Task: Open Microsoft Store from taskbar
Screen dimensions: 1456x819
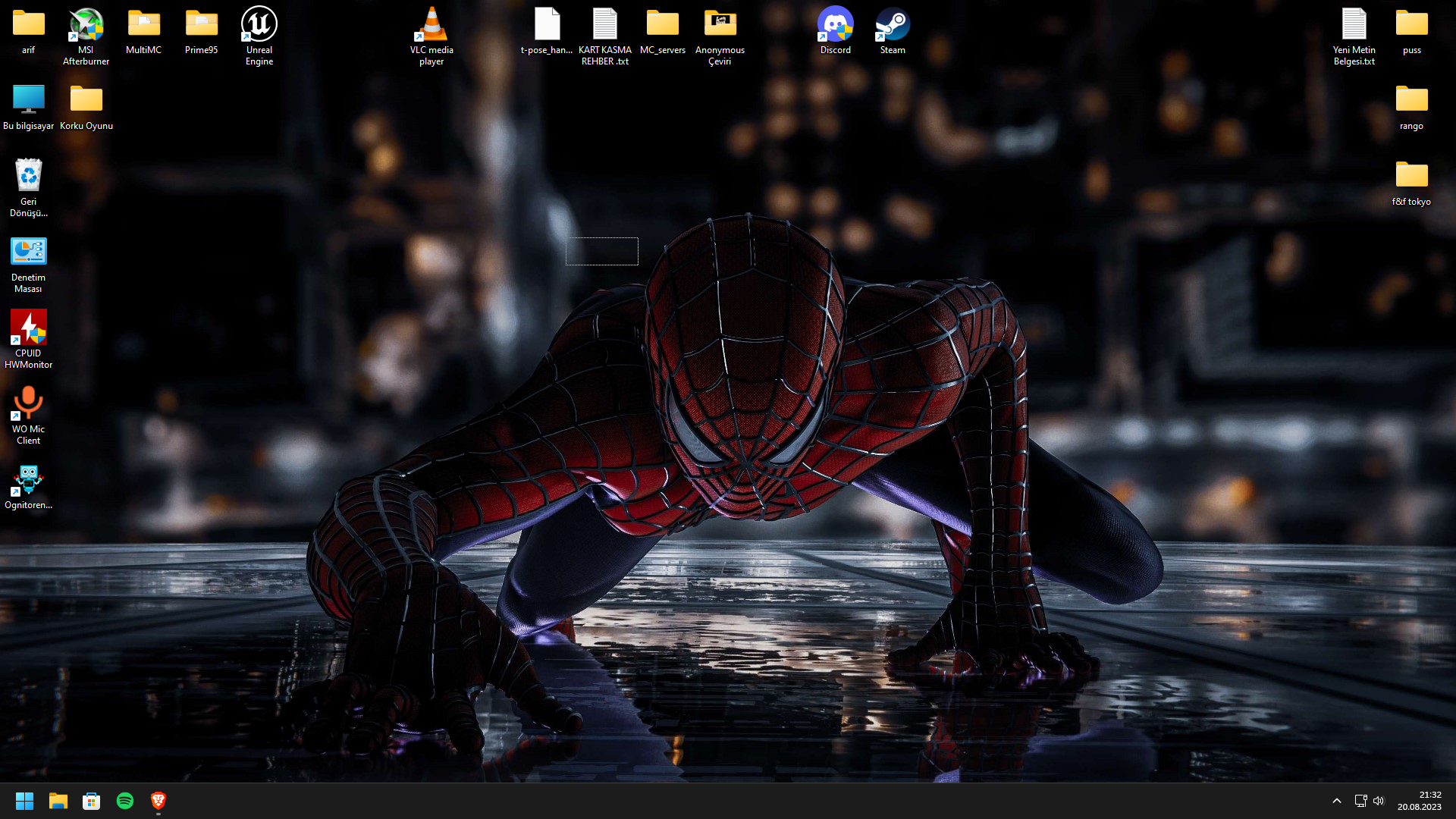Action: pyautogui.click(x=92, y=801)
